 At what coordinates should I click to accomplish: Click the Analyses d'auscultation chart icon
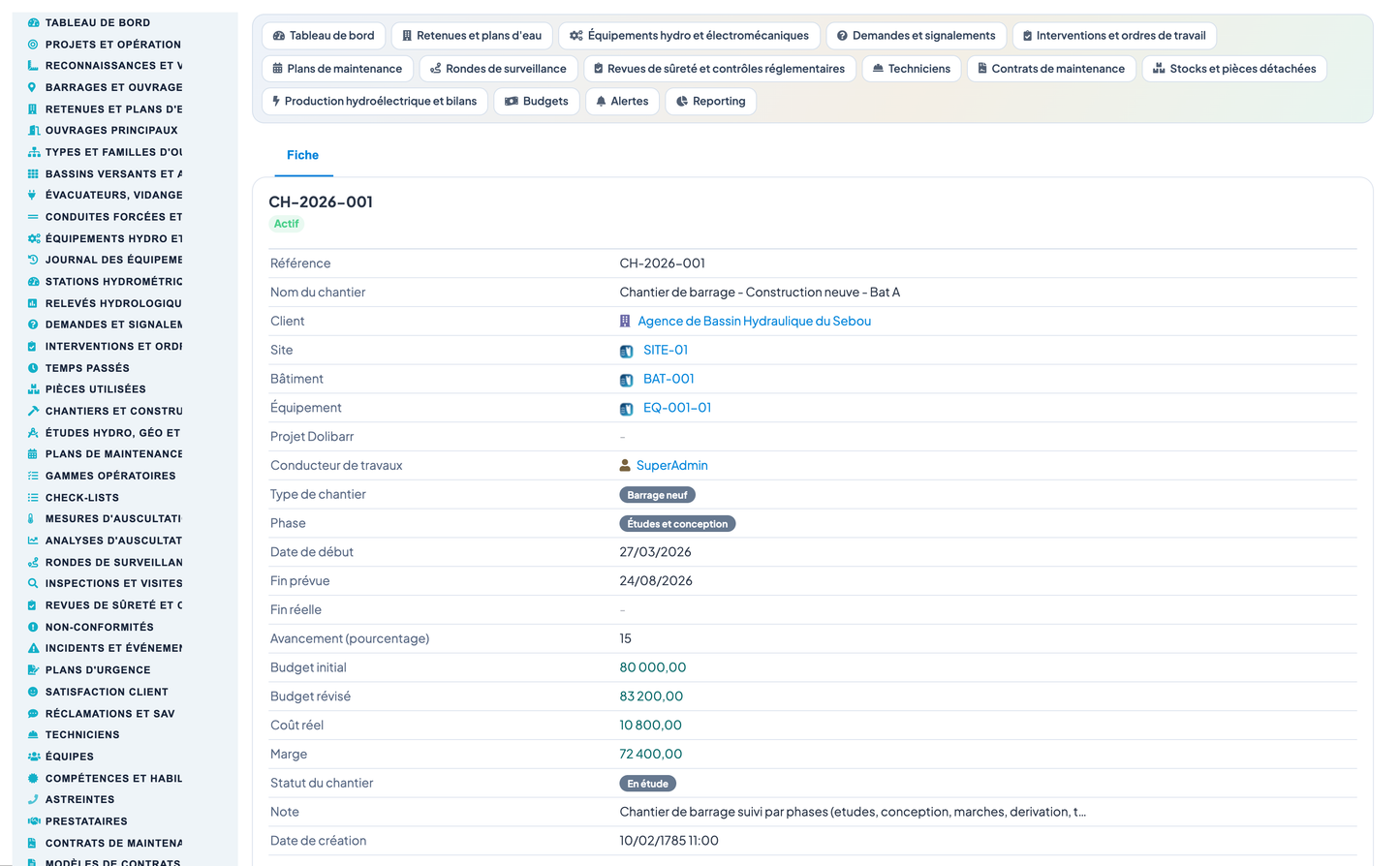(x=33, y=541)
